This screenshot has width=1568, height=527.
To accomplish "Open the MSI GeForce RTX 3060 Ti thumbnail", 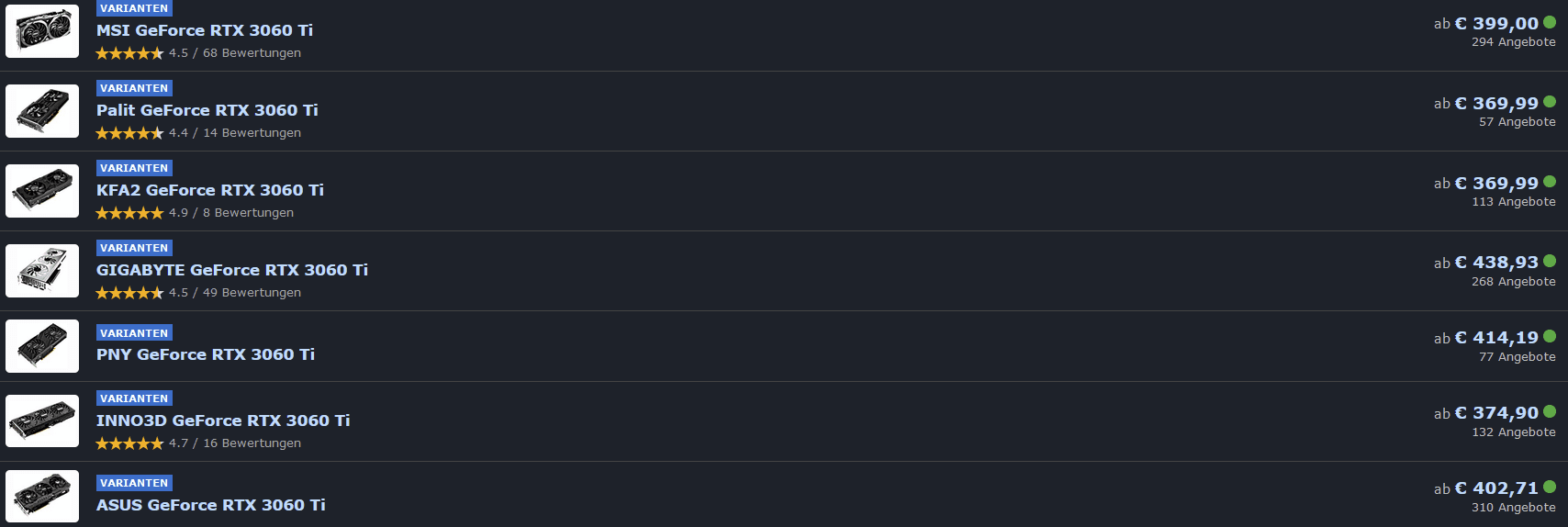I will [42, 31].
